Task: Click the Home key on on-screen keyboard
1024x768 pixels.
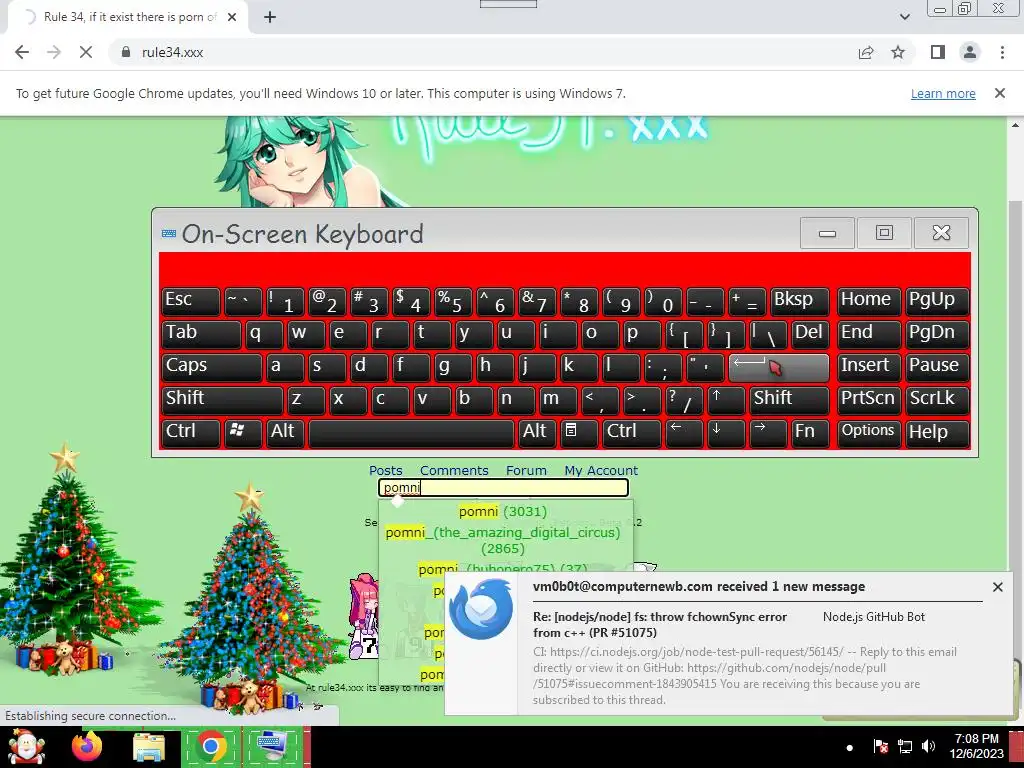Action: (869, 300)
